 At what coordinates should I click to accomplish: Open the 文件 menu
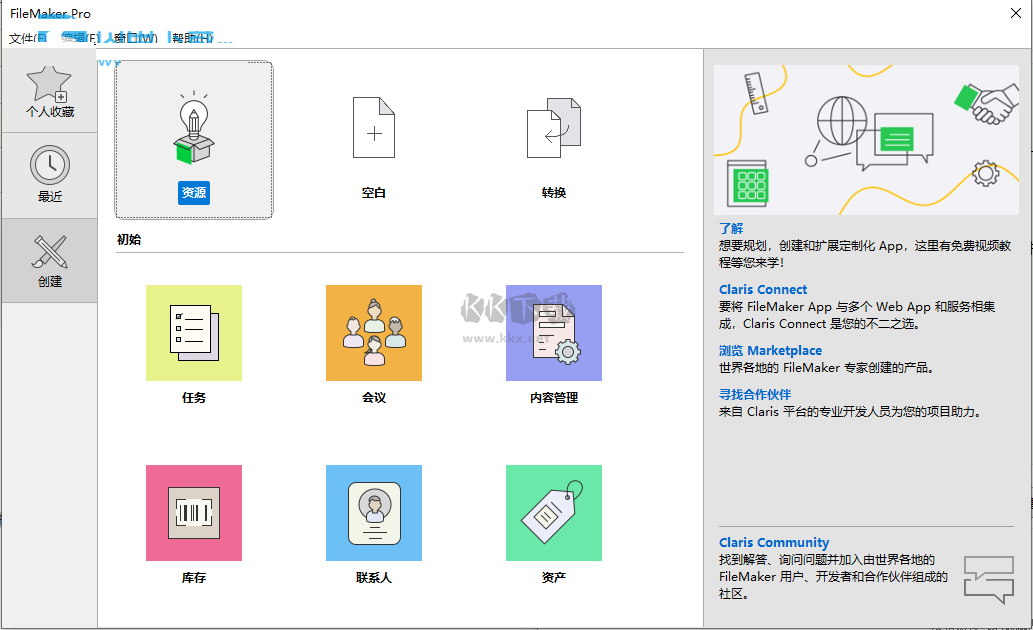20,37
